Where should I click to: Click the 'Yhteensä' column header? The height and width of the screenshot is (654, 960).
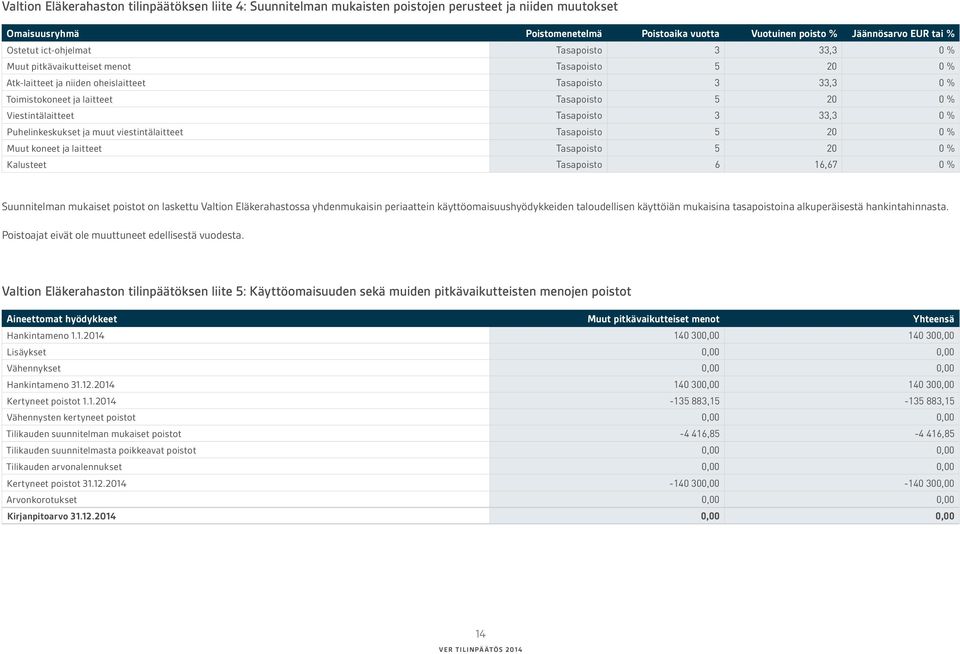click(x=933, y=319)
